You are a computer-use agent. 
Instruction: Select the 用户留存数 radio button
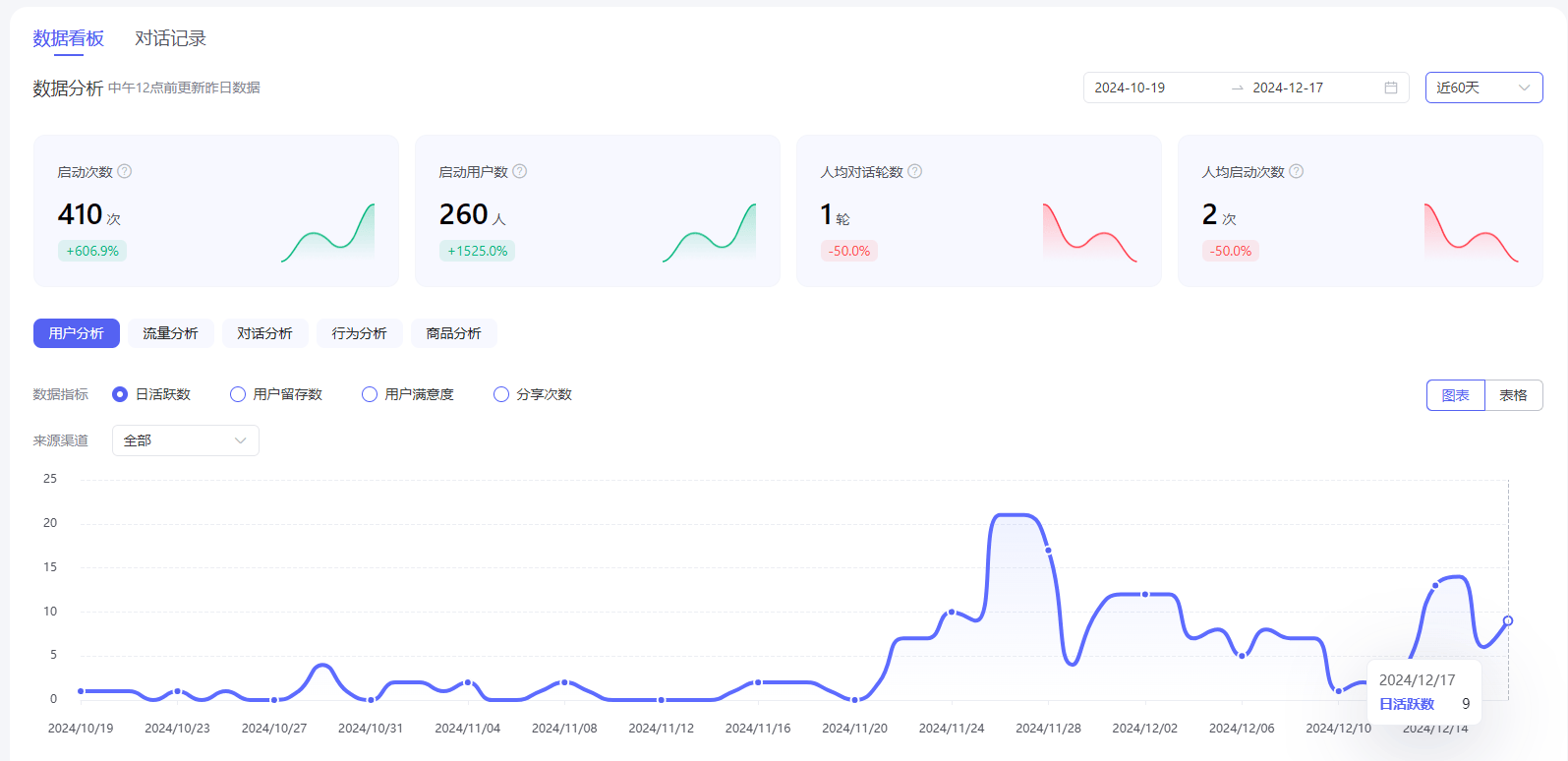coord(238,394)
